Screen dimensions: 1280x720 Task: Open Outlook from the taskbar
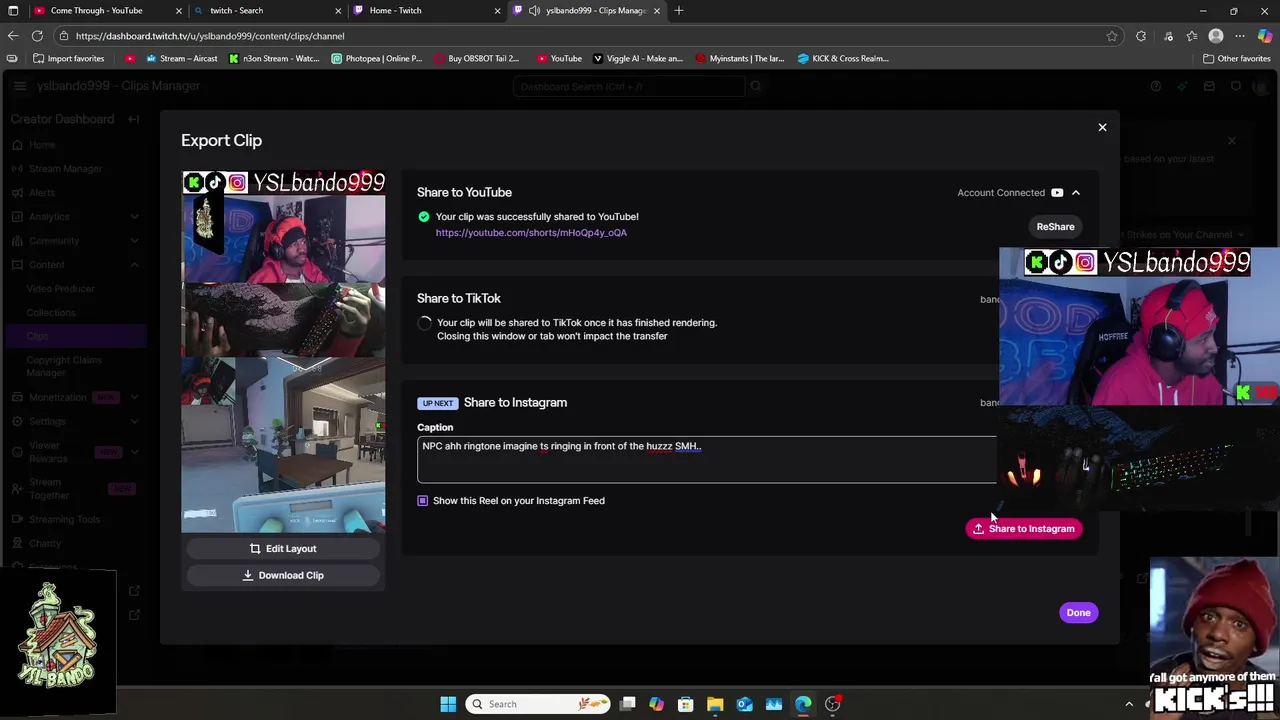(x=744, y=704)
